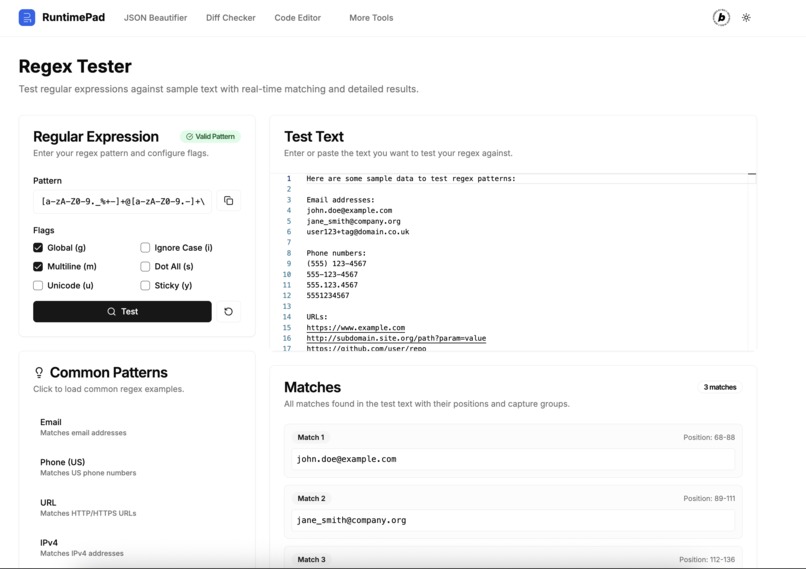Viewport: 806px width, 569px height.
Task: Click the 3 matches count badge
Action: pyautogui.click(x=720, y=387)
